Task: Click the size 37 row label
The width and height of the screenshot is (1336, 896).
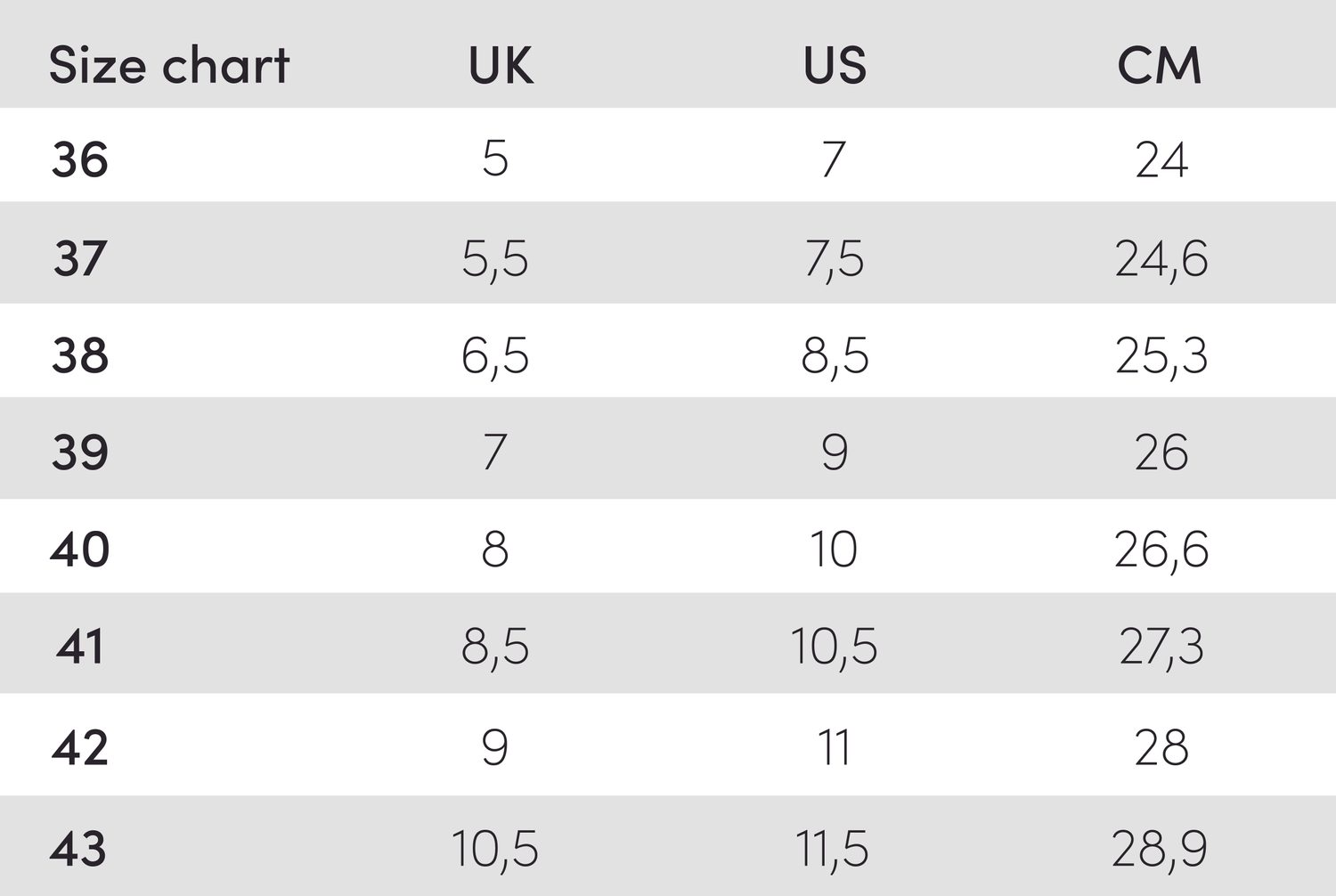Action: click(80, 258)
